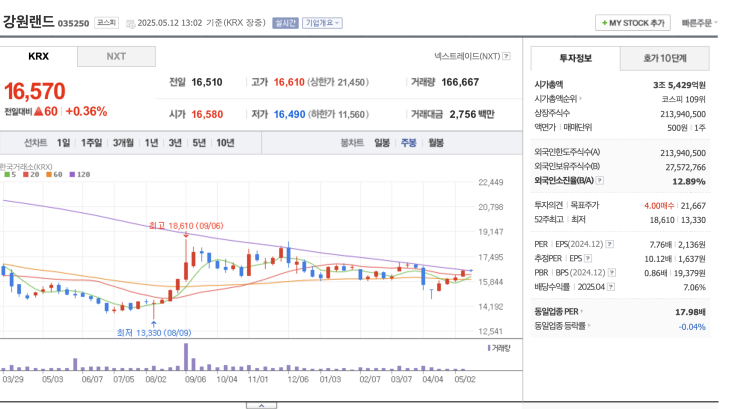
Task: Switch to the KRX tab
Action: [x=38, y=56]
